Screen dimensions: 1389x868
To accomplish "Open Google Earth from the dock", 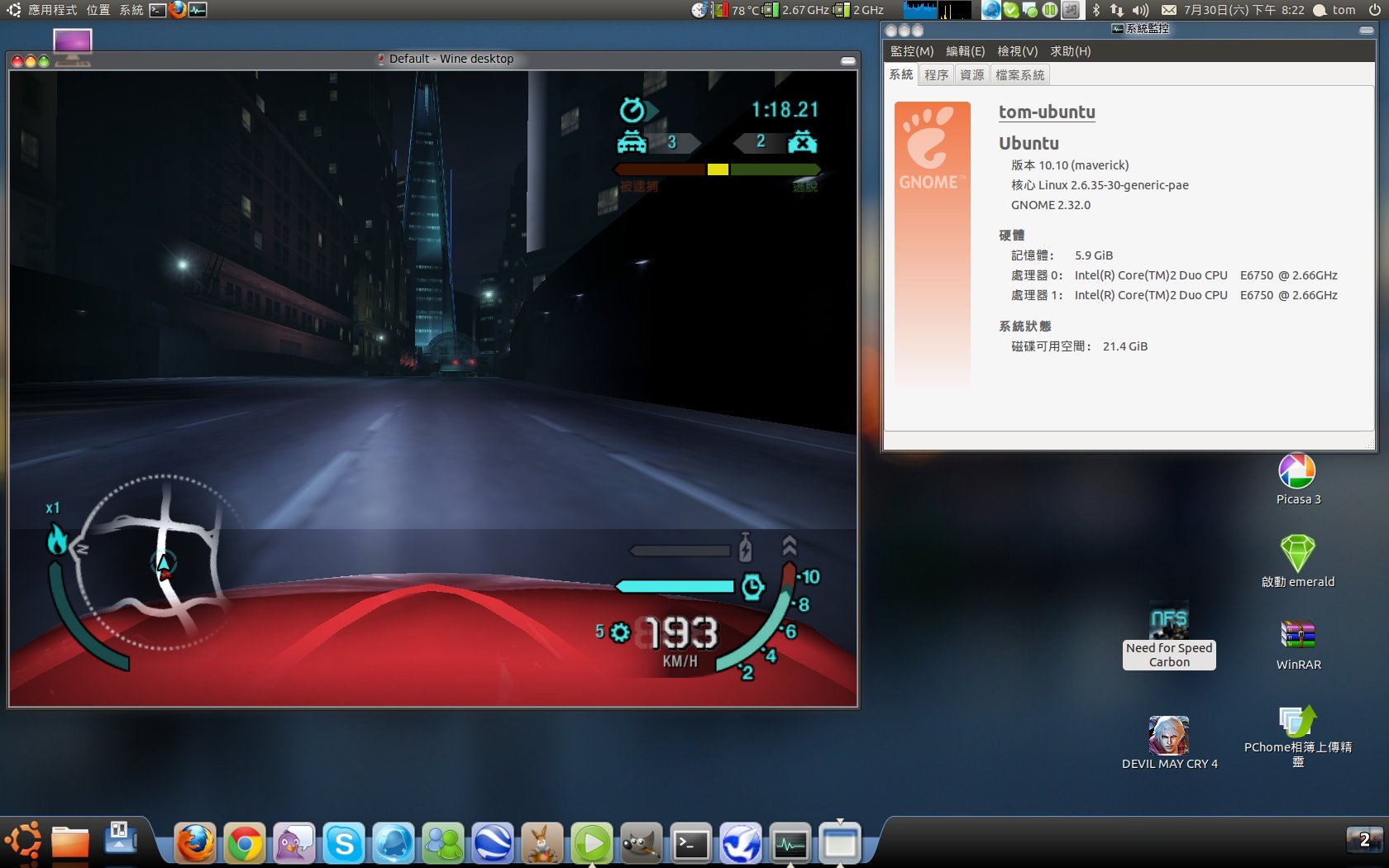I will pyautogui.click(x=493, y=844).
